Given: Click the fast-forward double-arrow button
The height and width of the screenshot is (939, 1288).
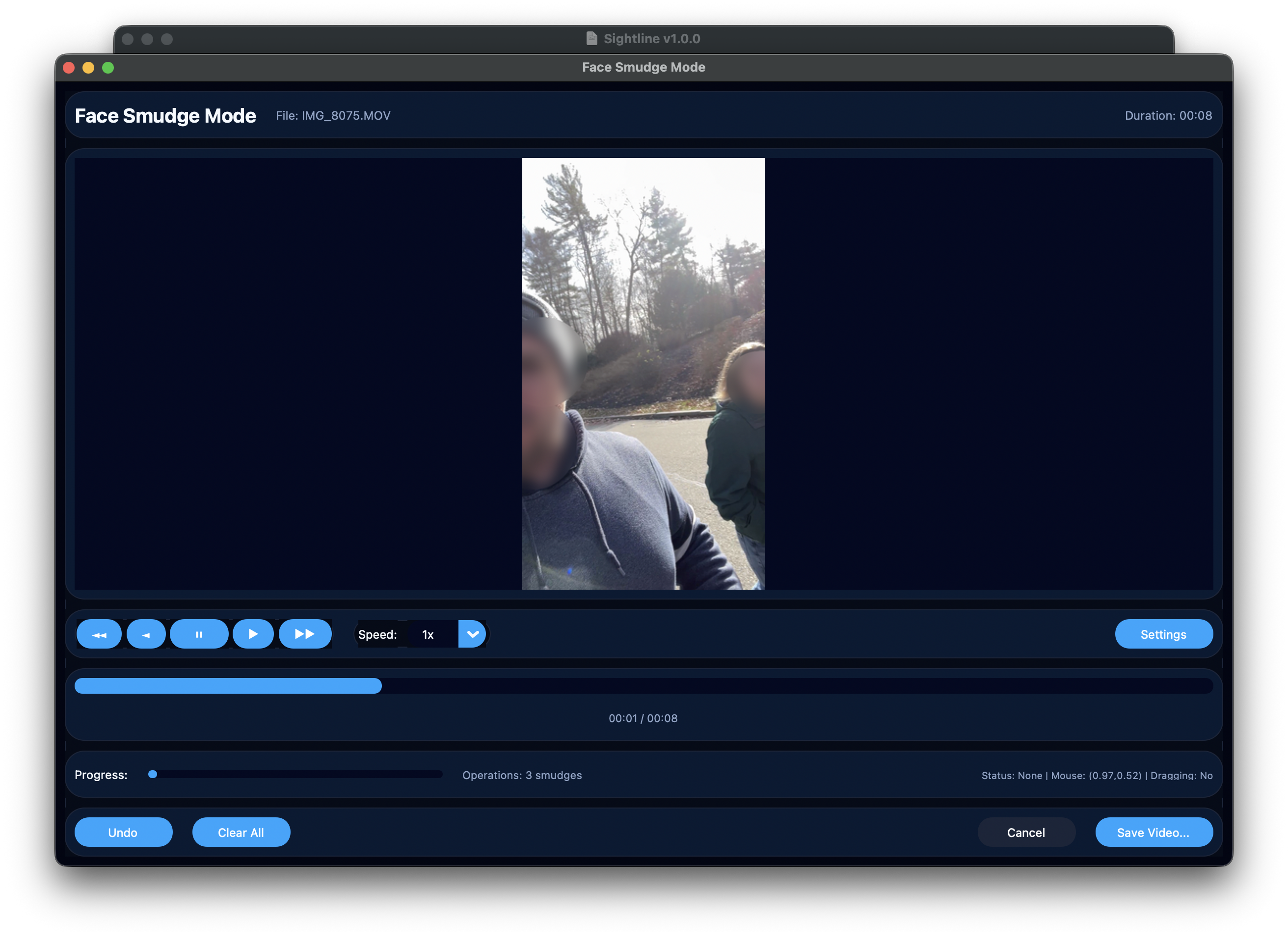Looking at the screenshot, I should (305, 634).
